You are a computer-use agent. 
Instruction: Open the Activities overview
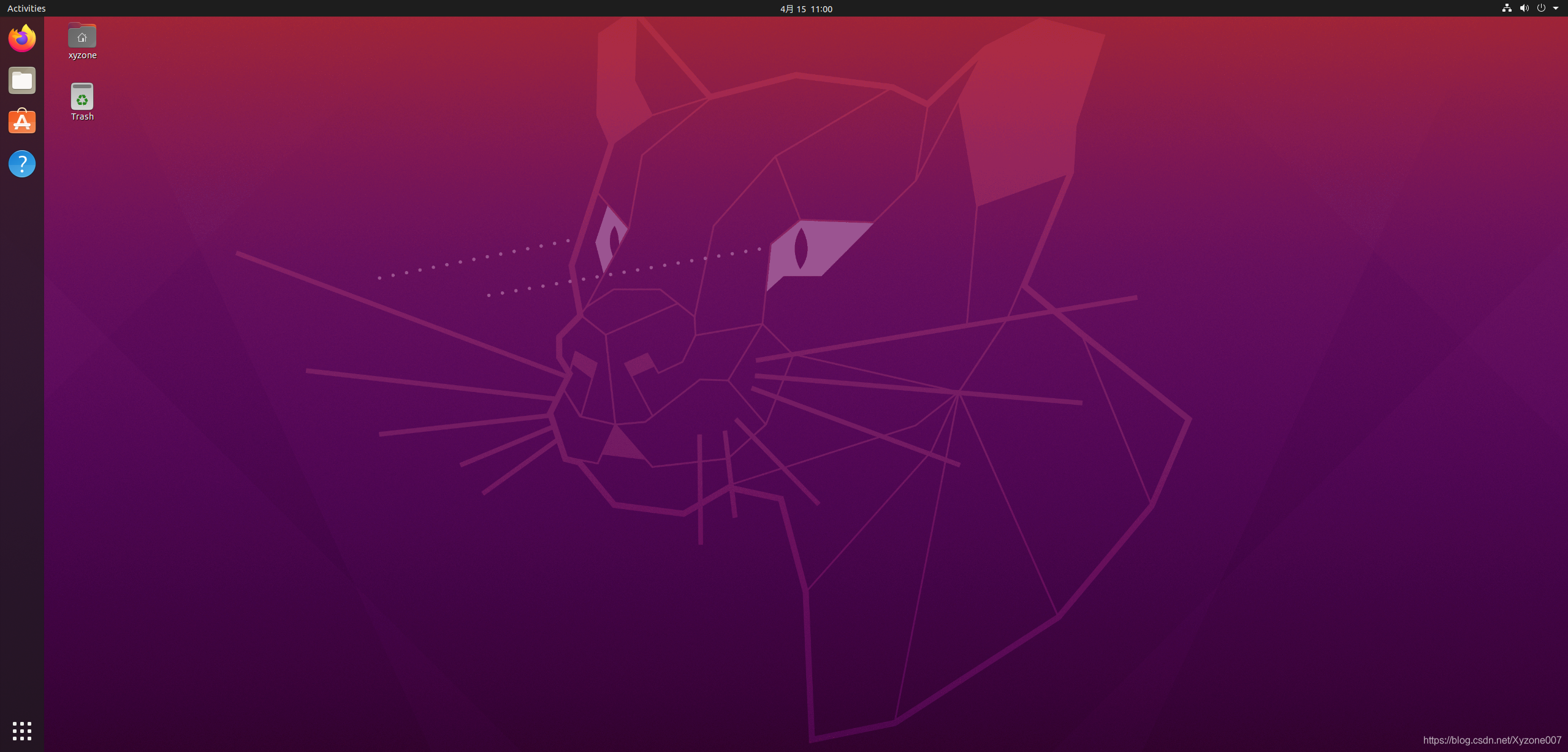26,9
